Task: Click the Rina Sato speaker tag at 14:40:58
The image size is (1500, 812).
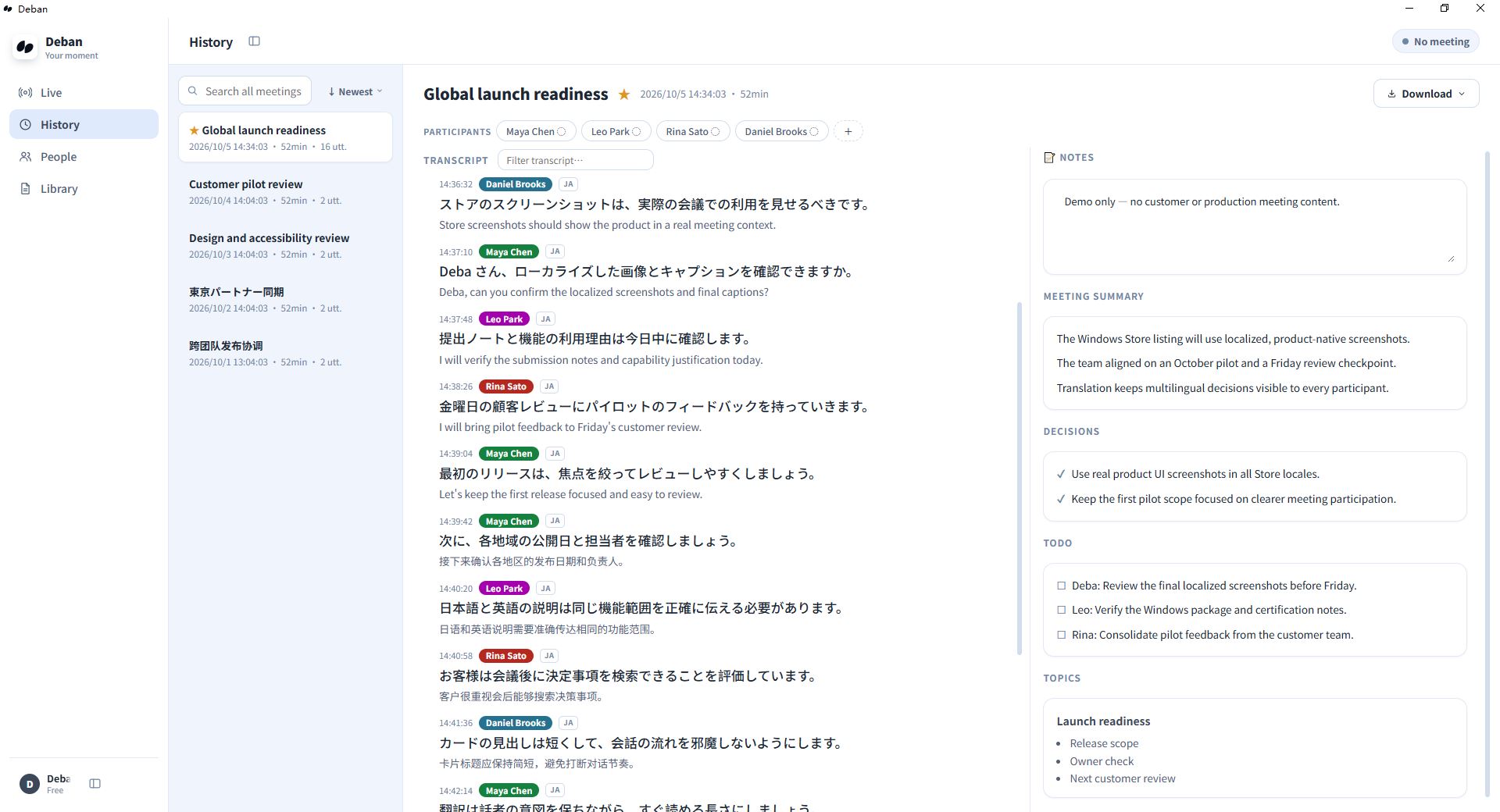Action: [505, 656]
